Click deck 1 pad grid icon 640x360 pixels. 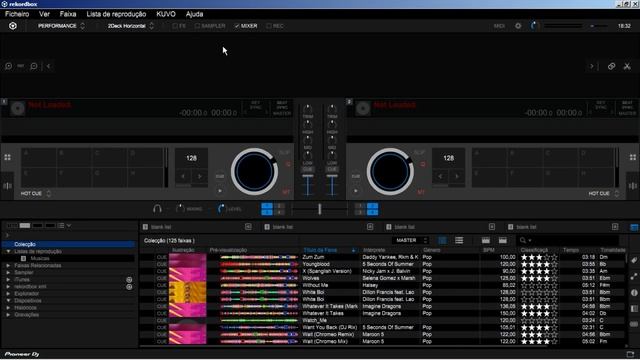(8, 158)
